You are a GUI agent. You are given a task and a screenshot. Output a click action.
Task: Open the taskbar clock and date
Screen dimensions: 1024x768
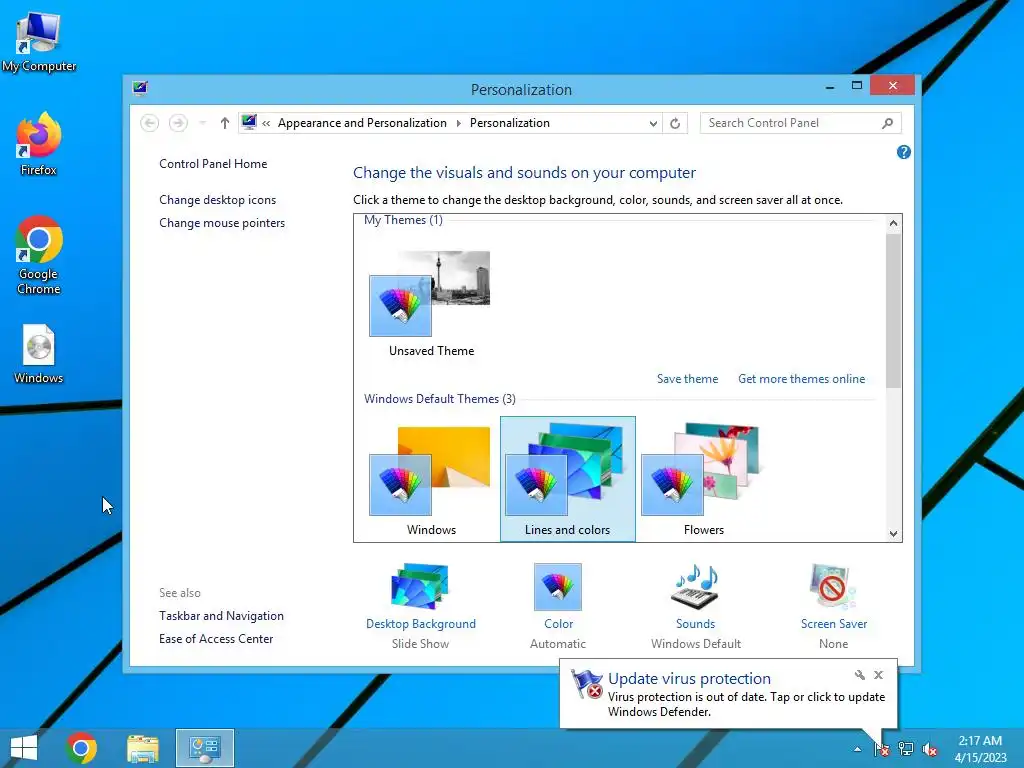click(x=980, y=749)
